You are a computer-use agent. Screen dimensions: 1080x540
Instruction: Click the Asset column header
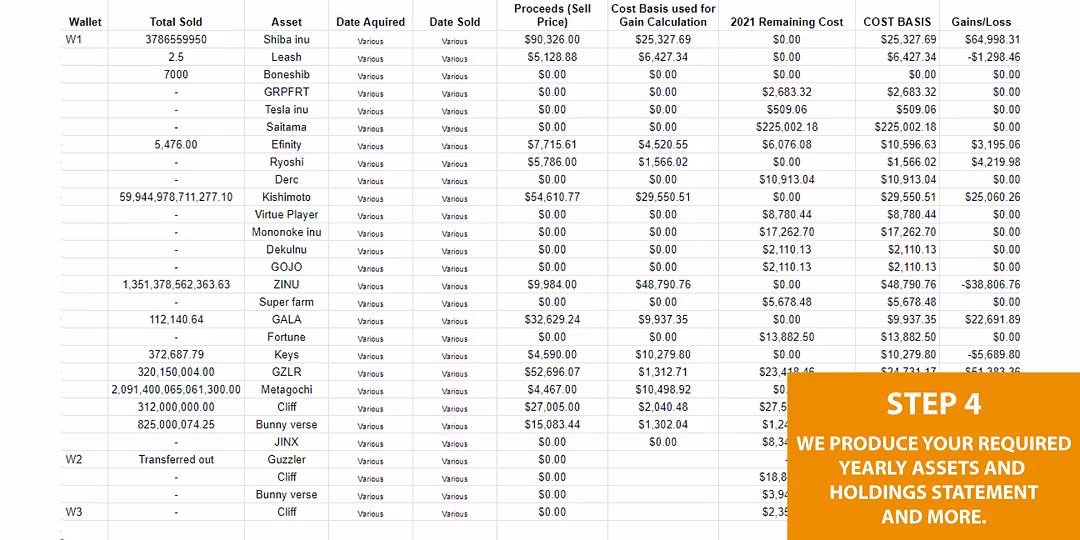287,22
